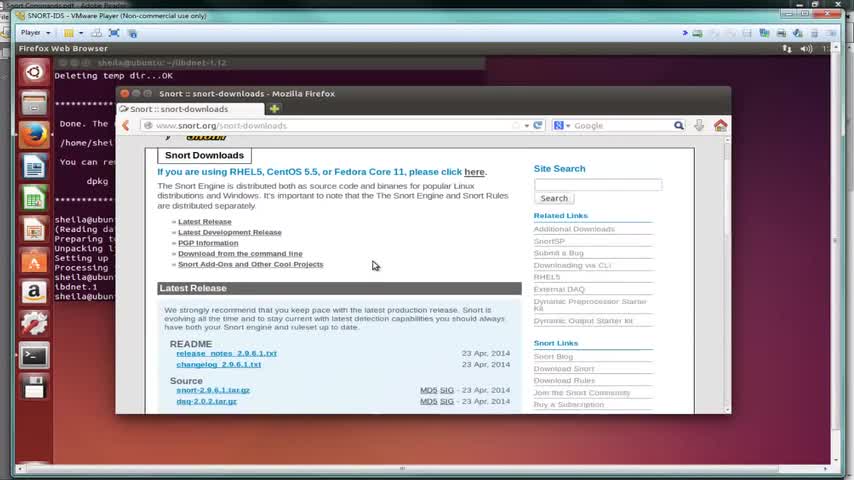Open the Ubuntu Dash from the launcher

click(x=34, y=72)
